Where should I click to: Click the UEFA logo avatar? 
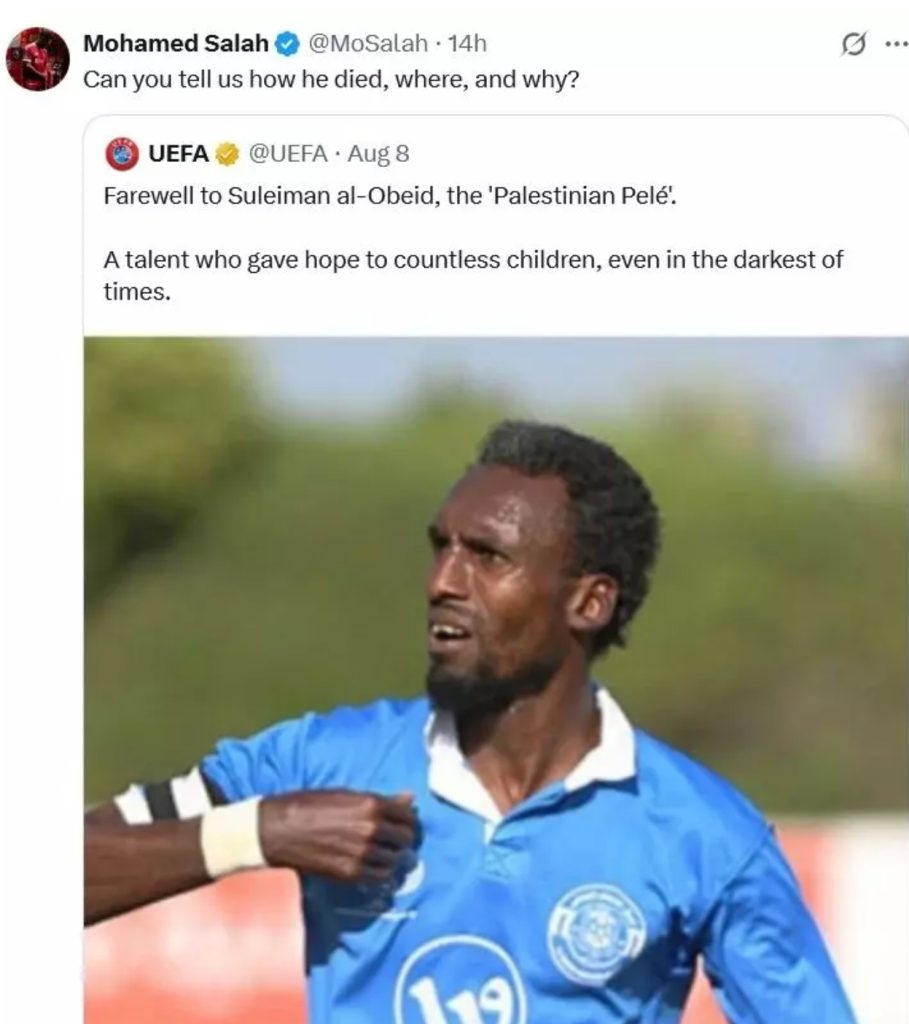tap(121, 154)
